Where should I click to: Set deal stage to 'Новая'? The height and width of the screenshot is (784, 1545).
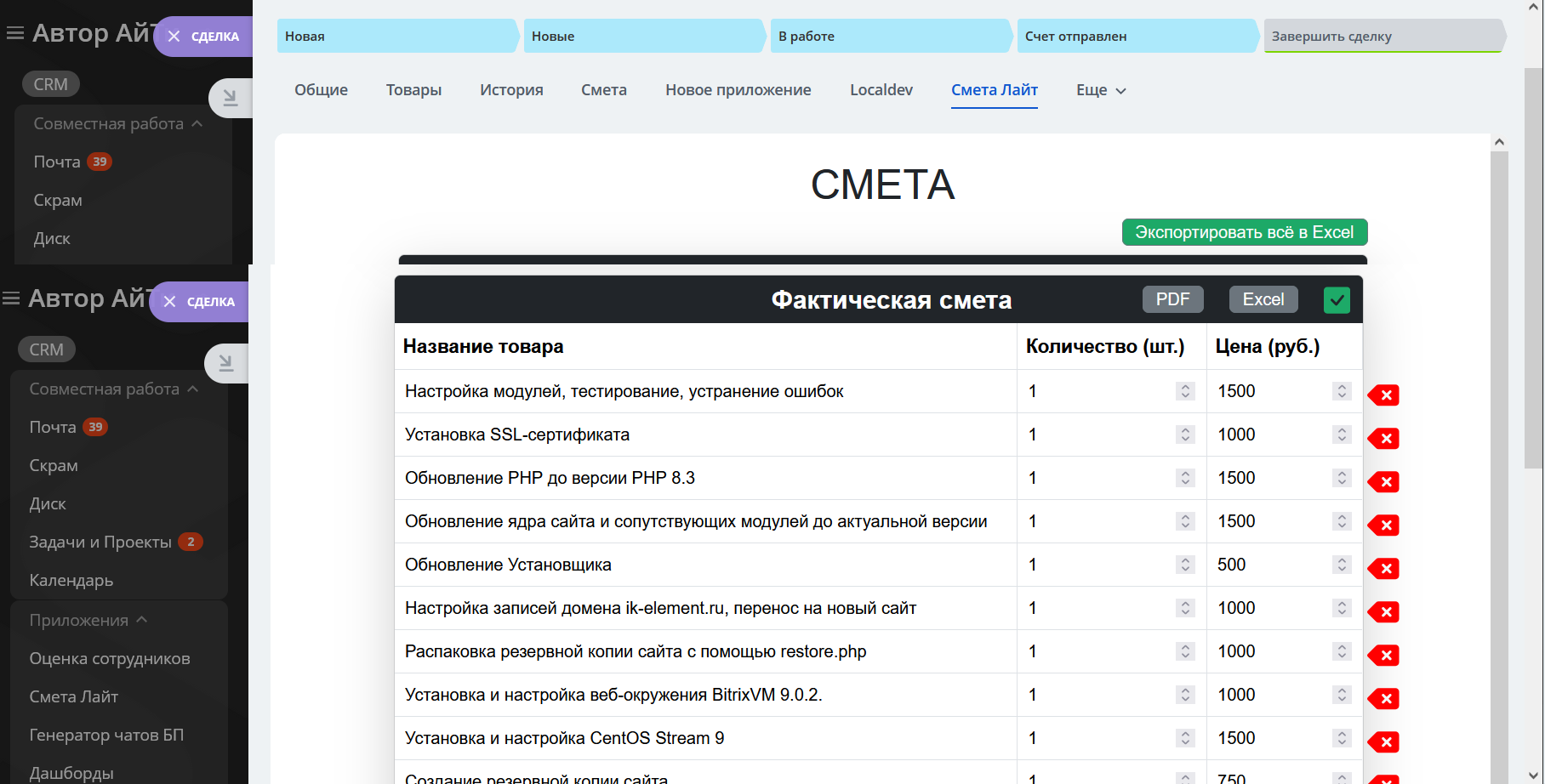pyautogui.click(x=397, y=36)
